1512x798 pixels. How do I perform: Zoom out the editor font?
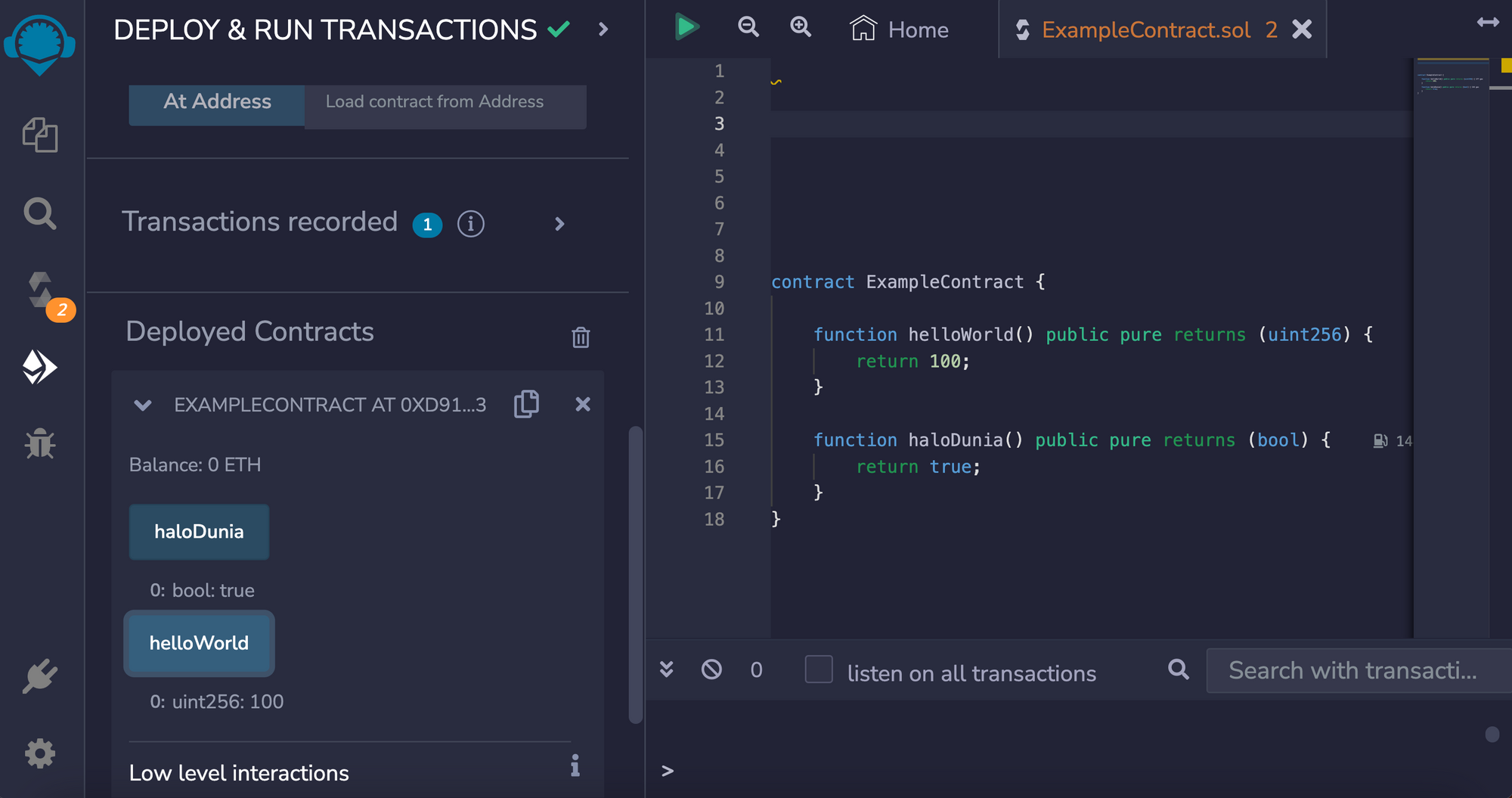point(748,27)
